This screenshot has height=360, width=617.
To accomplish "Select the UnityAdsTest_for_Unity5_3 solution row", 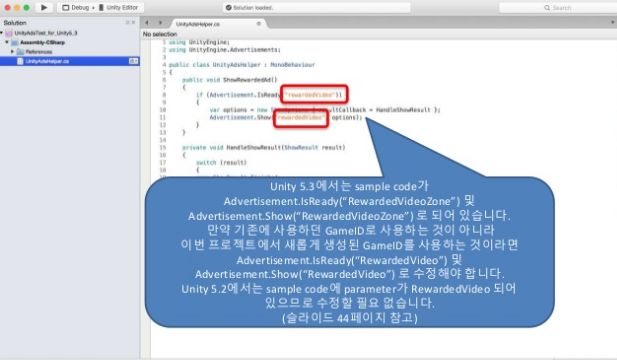I will pos(70,33).
